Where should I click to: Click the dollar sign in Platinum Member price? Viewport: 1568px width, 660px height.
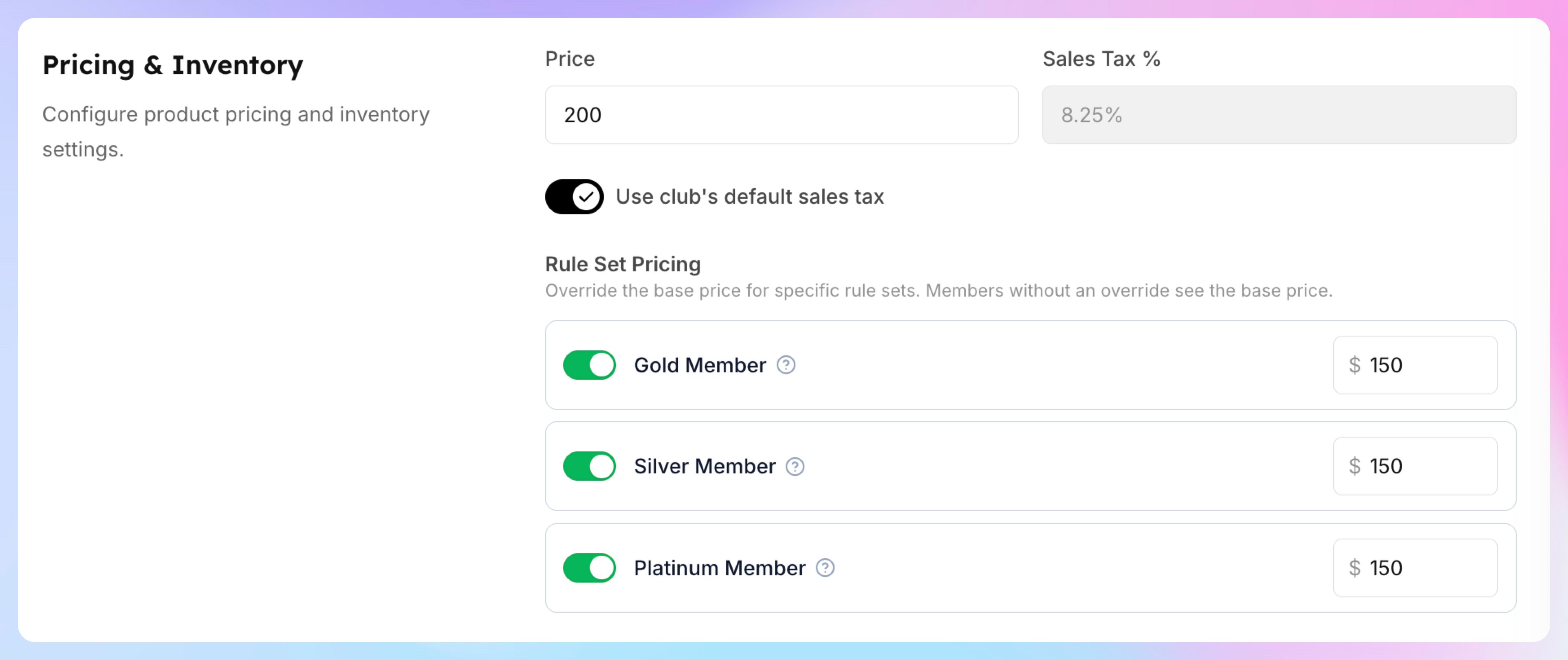(x=1354, y=568)
